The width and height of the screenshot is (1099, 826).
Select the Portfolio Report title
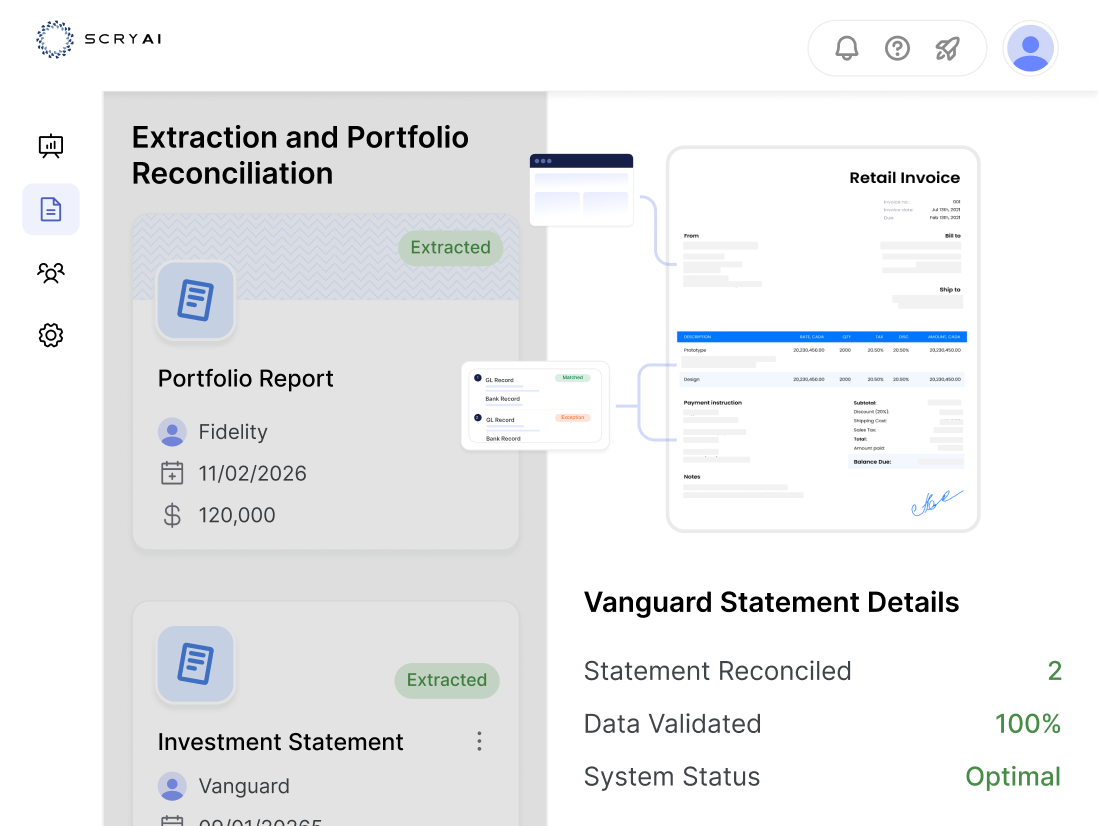click(245, 379)
